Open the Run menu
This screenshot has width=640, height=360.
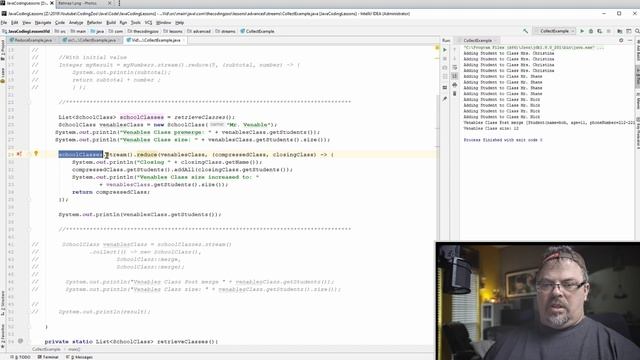(x=123, y=23)
